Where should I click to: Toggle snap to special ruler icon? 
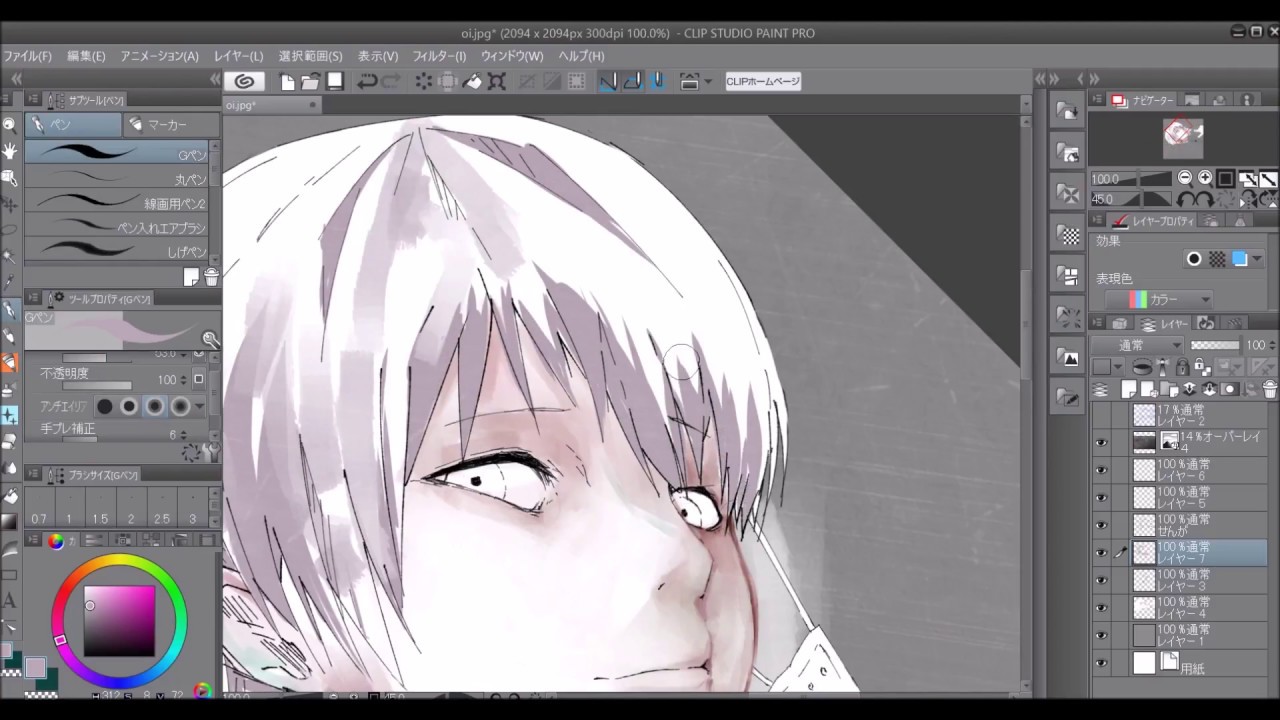(x=632, y=82)
